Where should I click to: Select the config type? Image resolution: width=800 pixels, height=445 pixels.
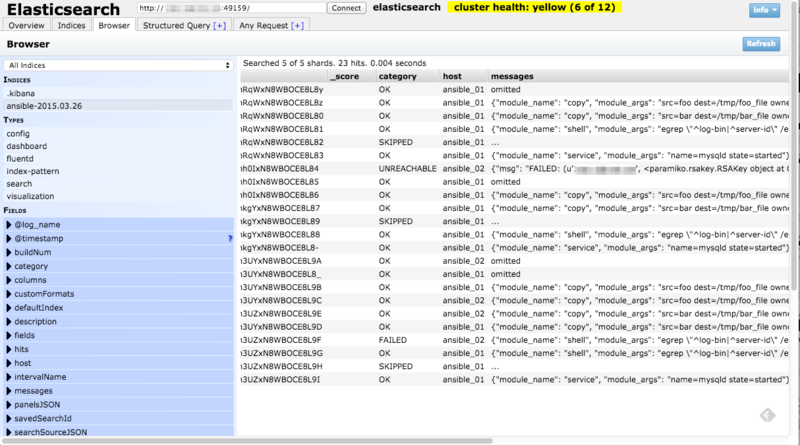118,133
